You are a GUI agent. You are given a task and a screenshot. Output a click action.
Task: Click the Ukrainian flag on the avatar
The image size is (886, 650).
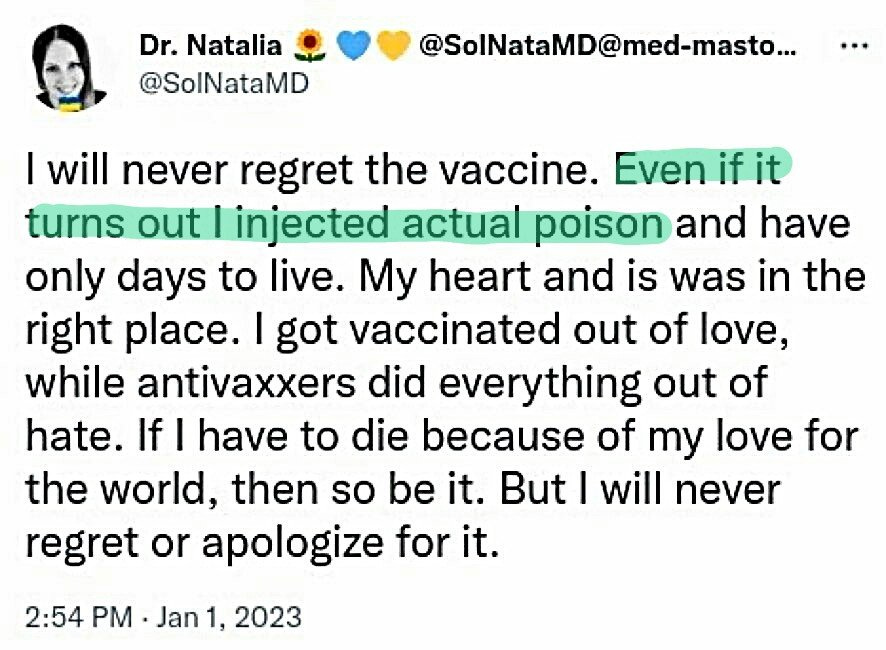[70, 103]
